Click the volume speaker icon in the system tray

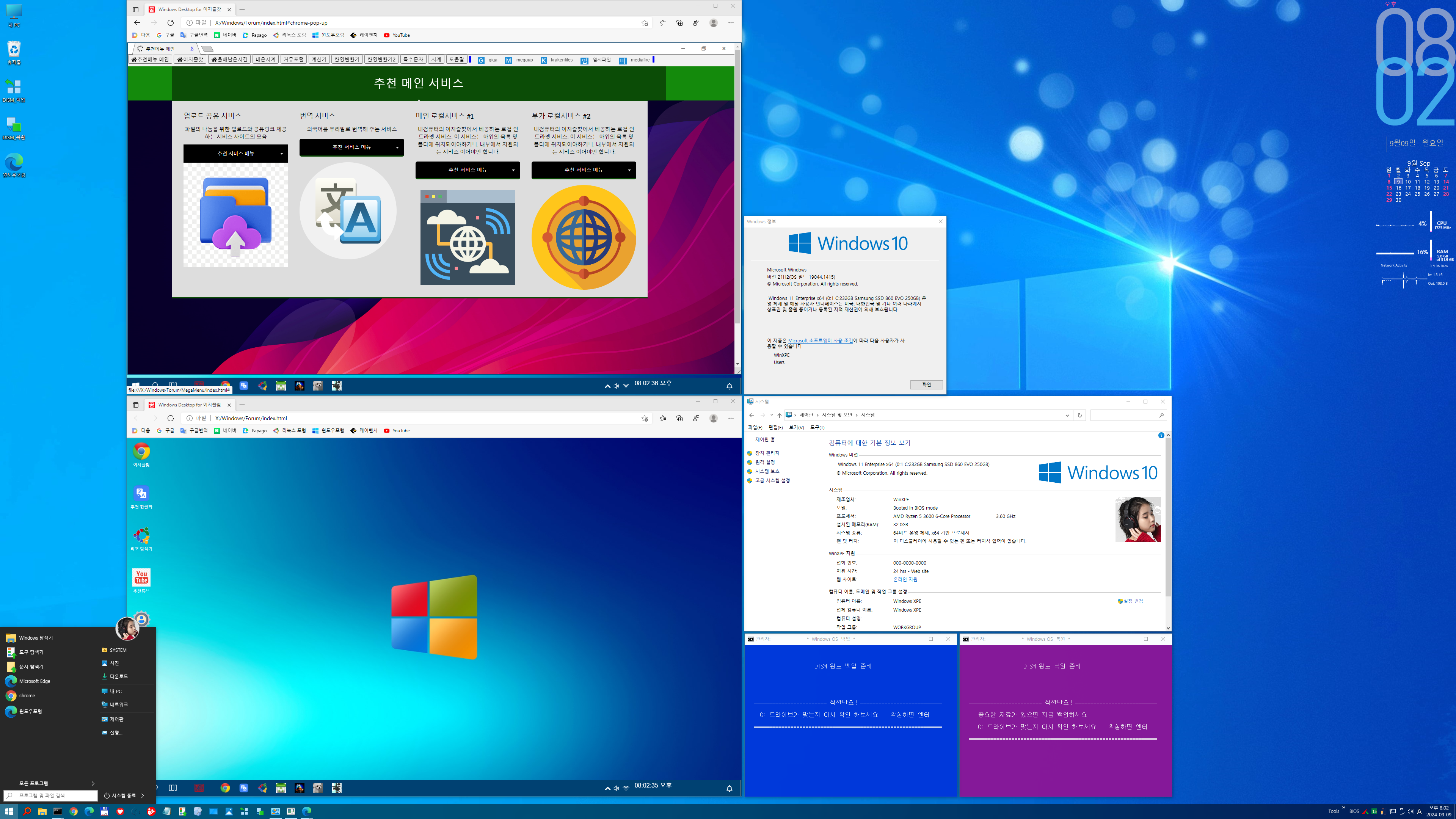(1410, 812)
